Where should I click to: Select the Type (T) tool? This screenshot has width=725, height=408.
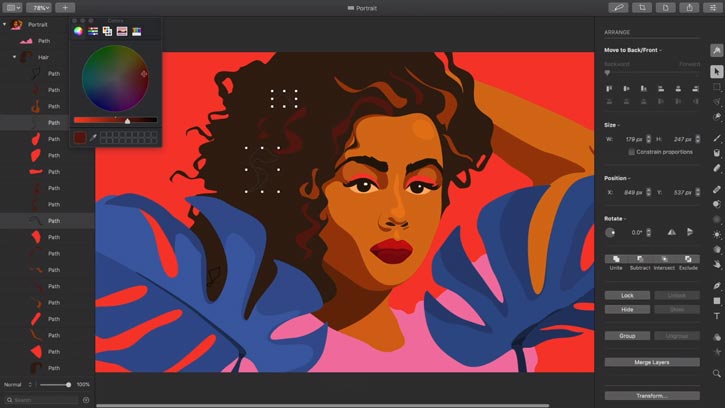(717, 316)
